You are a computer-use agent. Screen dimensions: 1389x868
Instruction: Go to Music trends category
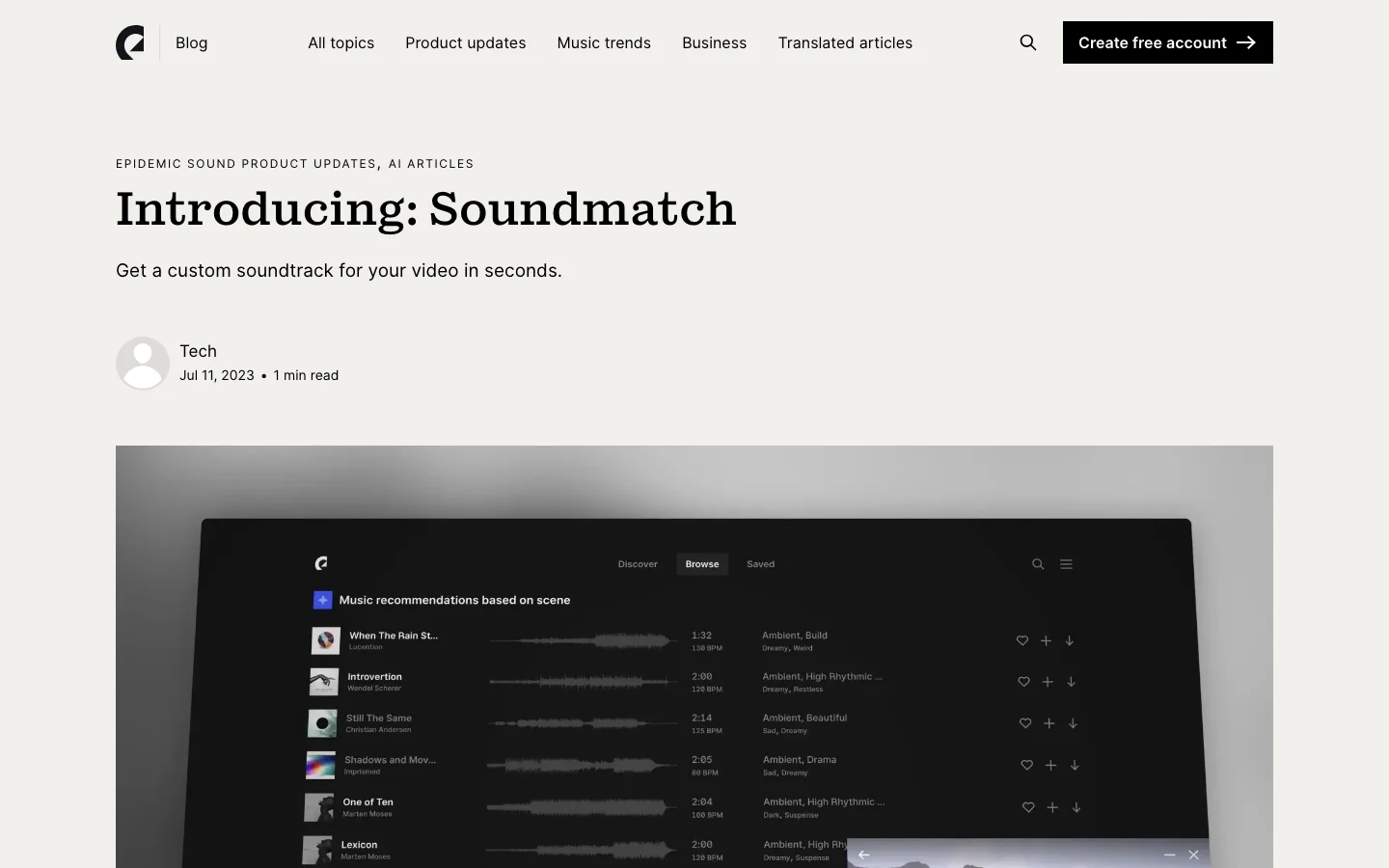click(x=604, y=42)
